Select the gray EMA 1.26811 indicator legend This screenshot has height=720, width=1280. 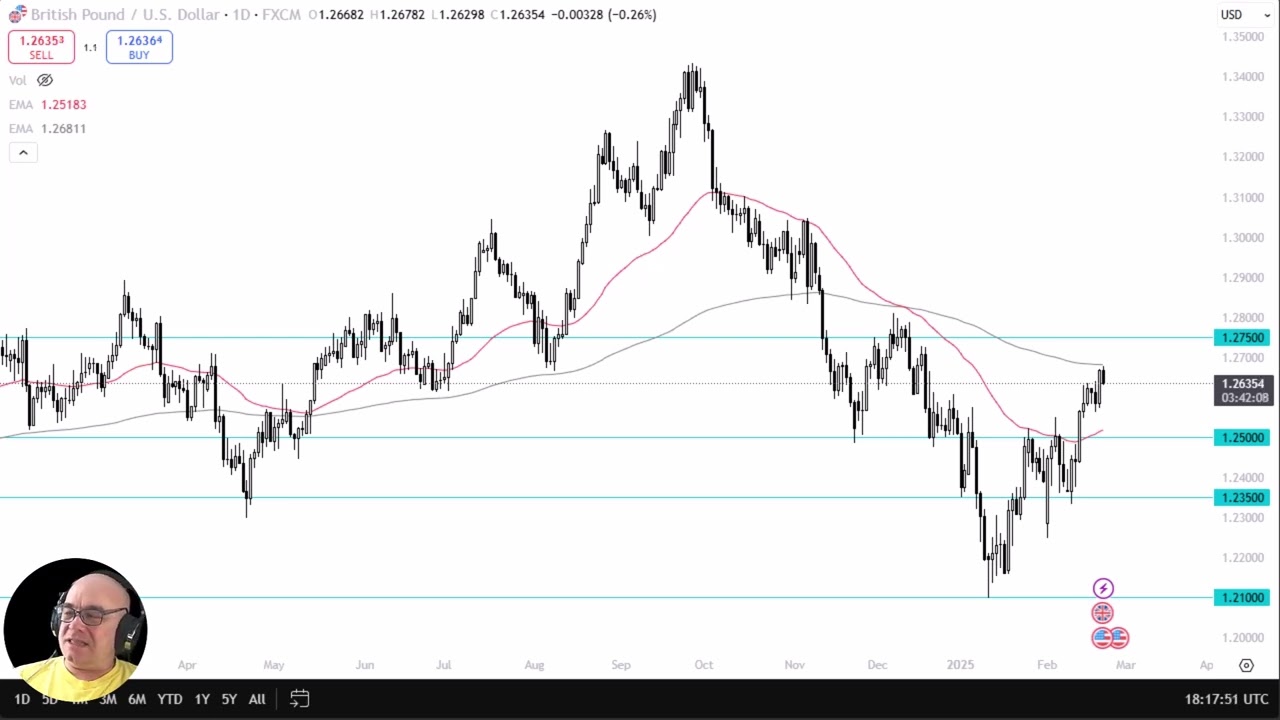[48, 129]
